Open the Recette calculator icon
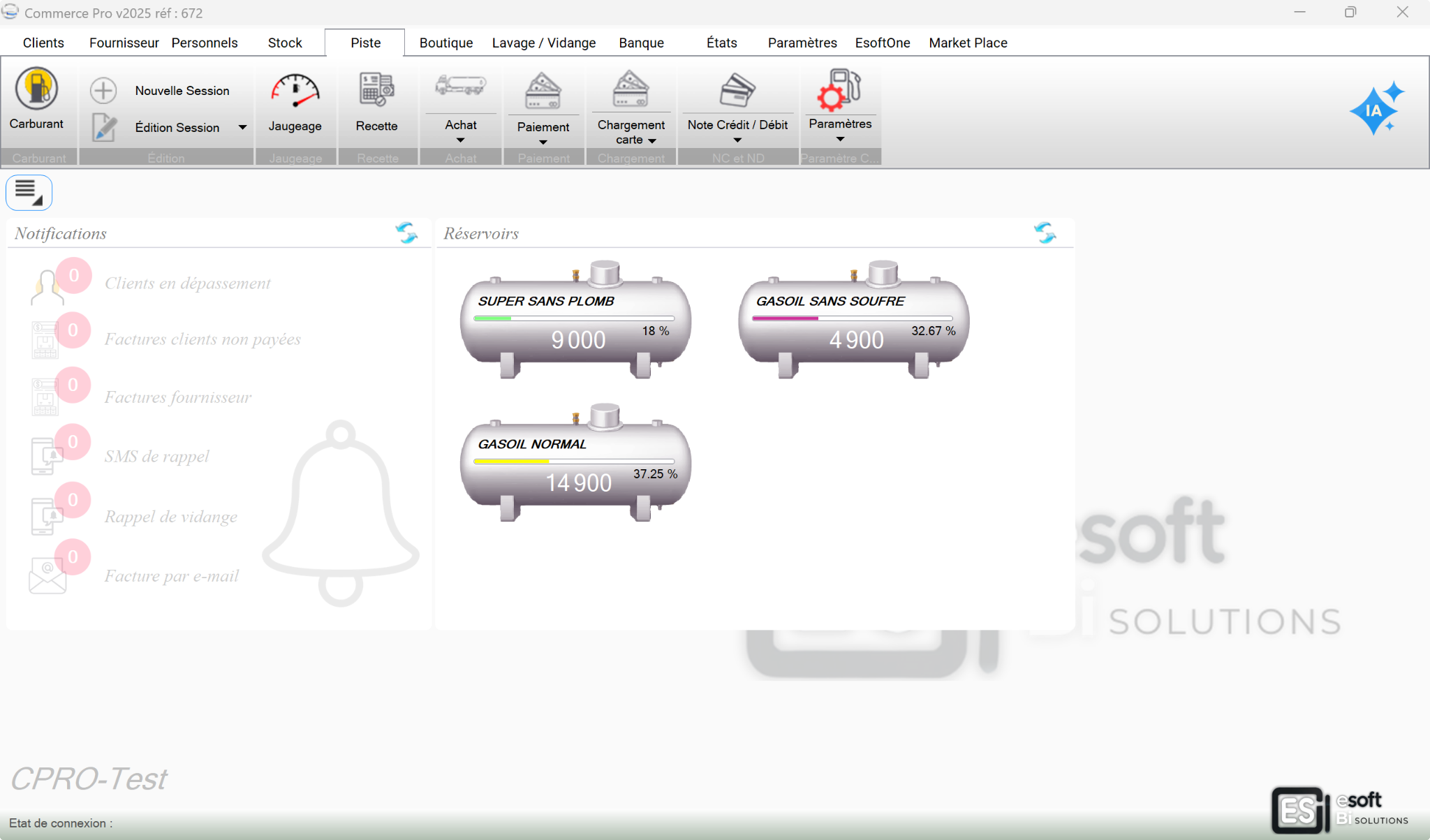This screenshot has height=840, width=1430. 376,89
